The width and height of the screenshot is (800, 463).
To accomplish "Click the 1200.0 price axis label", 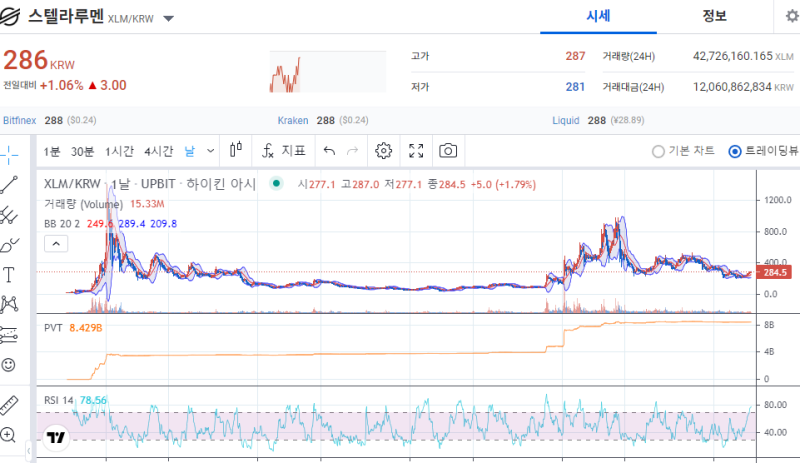I will tap(778, 200).
